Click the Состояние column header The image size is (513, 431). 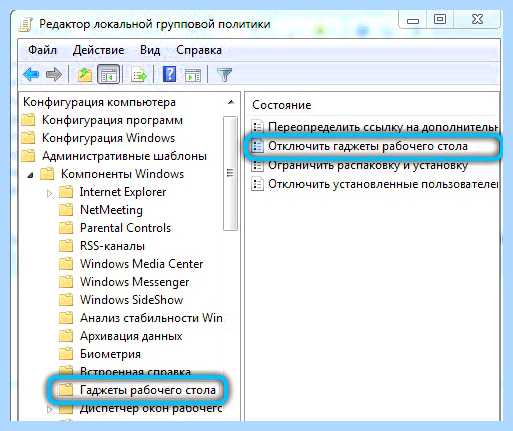[x=282, y=105]
